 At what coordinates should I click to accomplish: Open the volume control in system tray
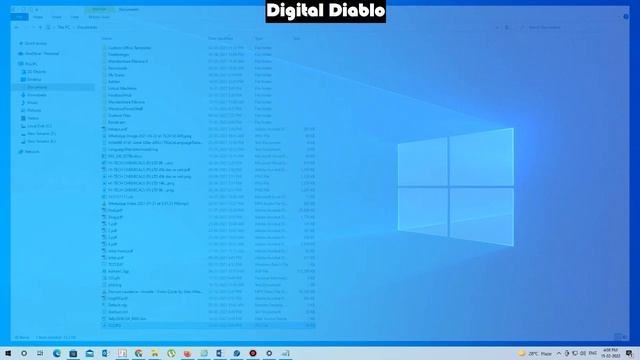pos(583,353)
